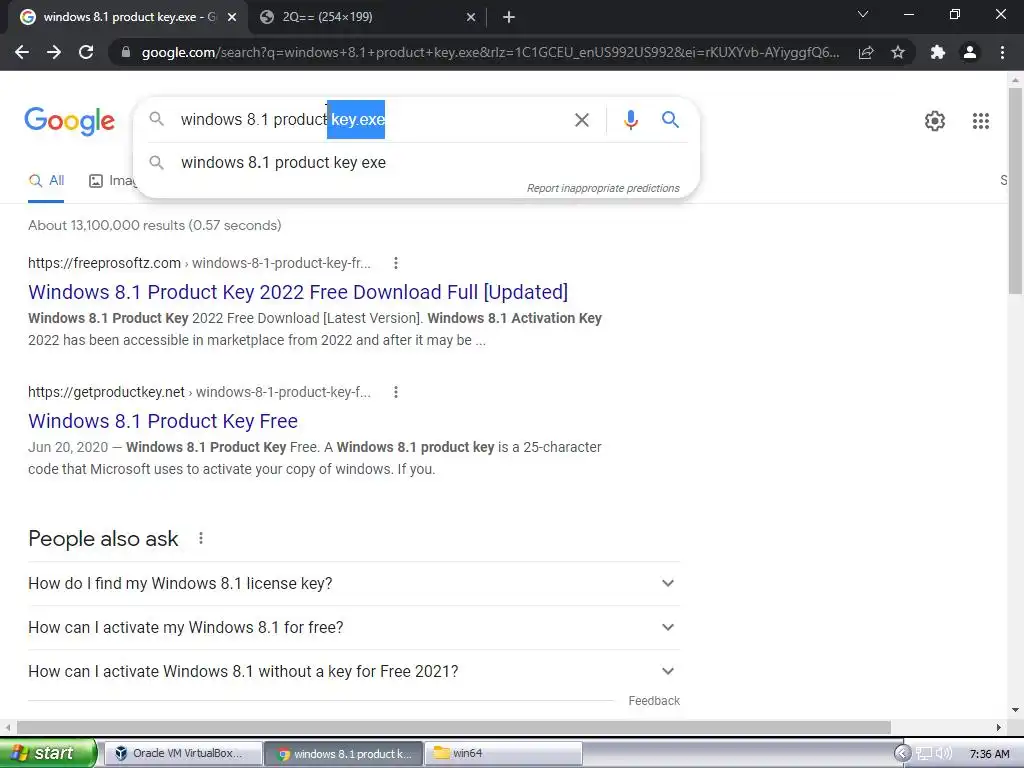
Task: Switch to the 2Q== (254×199) tab
Action: 366,18
